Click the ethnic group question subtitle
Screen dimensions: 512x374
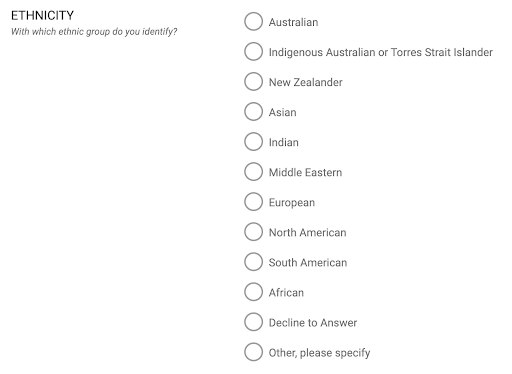[x=94, y=32]
